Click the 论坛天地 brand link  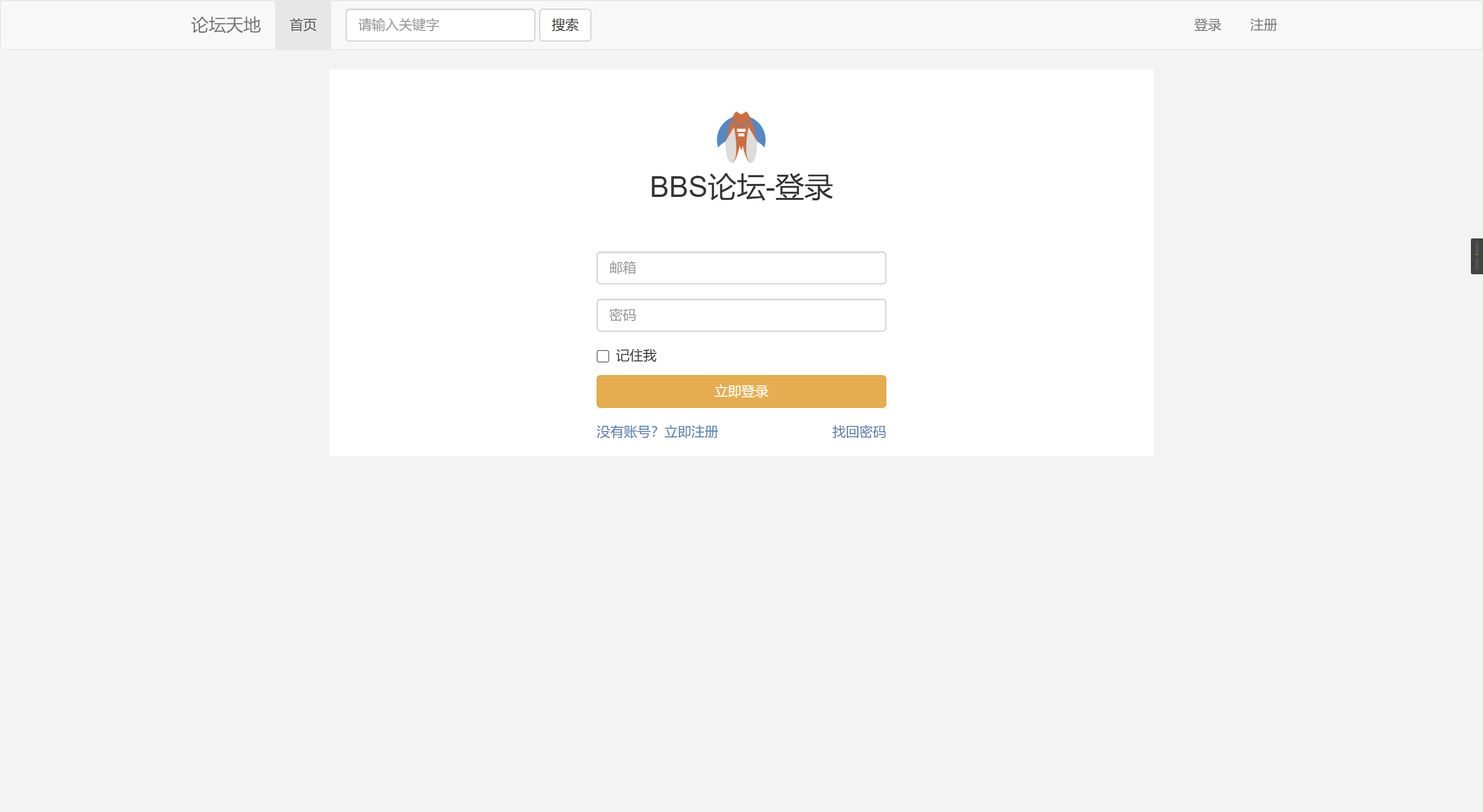click(x=225, y=25)
